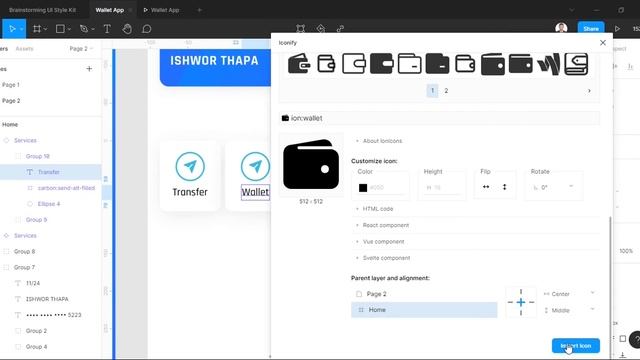Select the Text tool
The height and width of the screenshot is (360, 640).
tap(107, 29)
